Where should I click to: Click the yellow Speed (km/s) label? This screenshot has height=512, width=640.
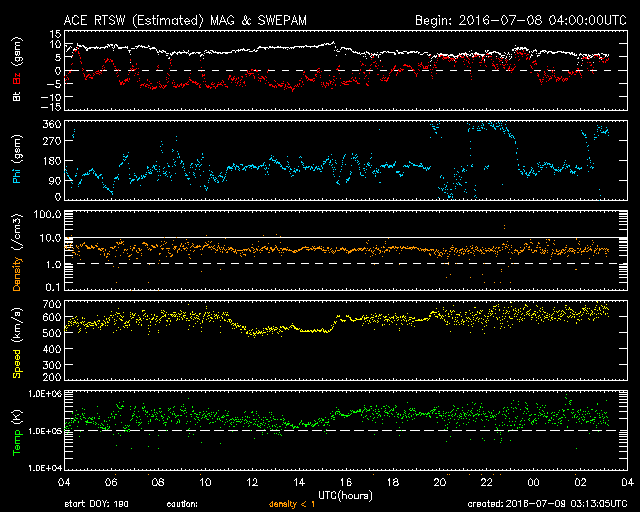coord(17,340)
